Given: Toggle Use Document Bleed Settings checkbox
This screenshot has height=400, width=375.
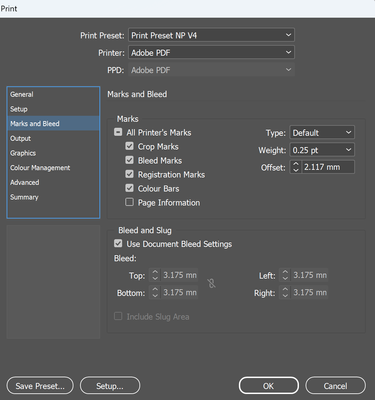Looking at the screenshot, I should pyautogui.click(x=118, y=243).
